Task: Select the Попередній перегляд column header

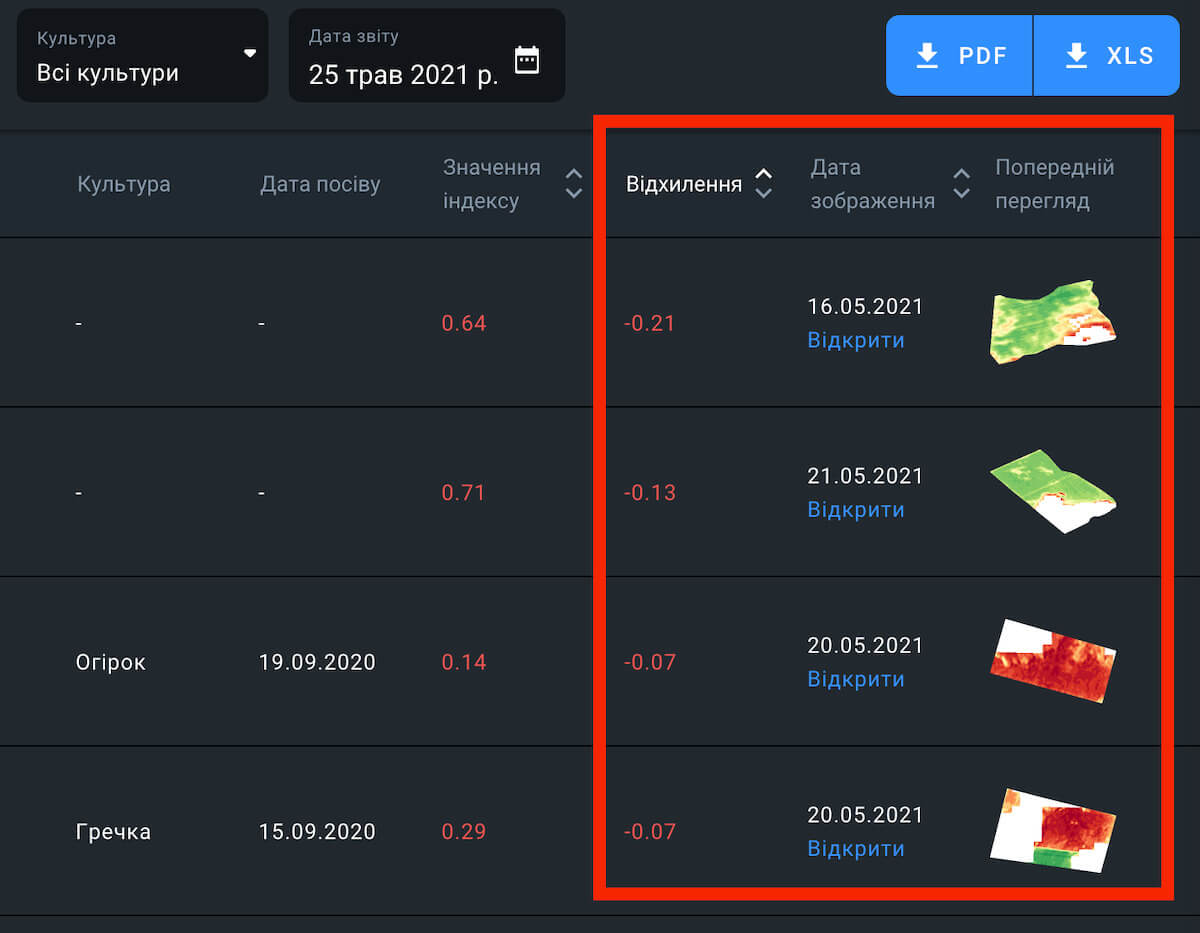Action: click(1054, 184)
